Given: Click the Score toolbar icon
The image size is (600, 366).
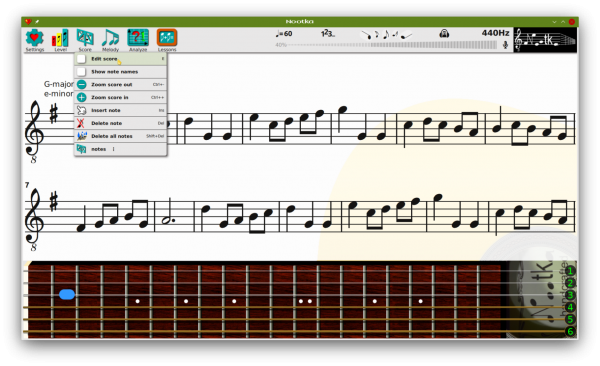Looking at the screenshot, I should (85, 40).
